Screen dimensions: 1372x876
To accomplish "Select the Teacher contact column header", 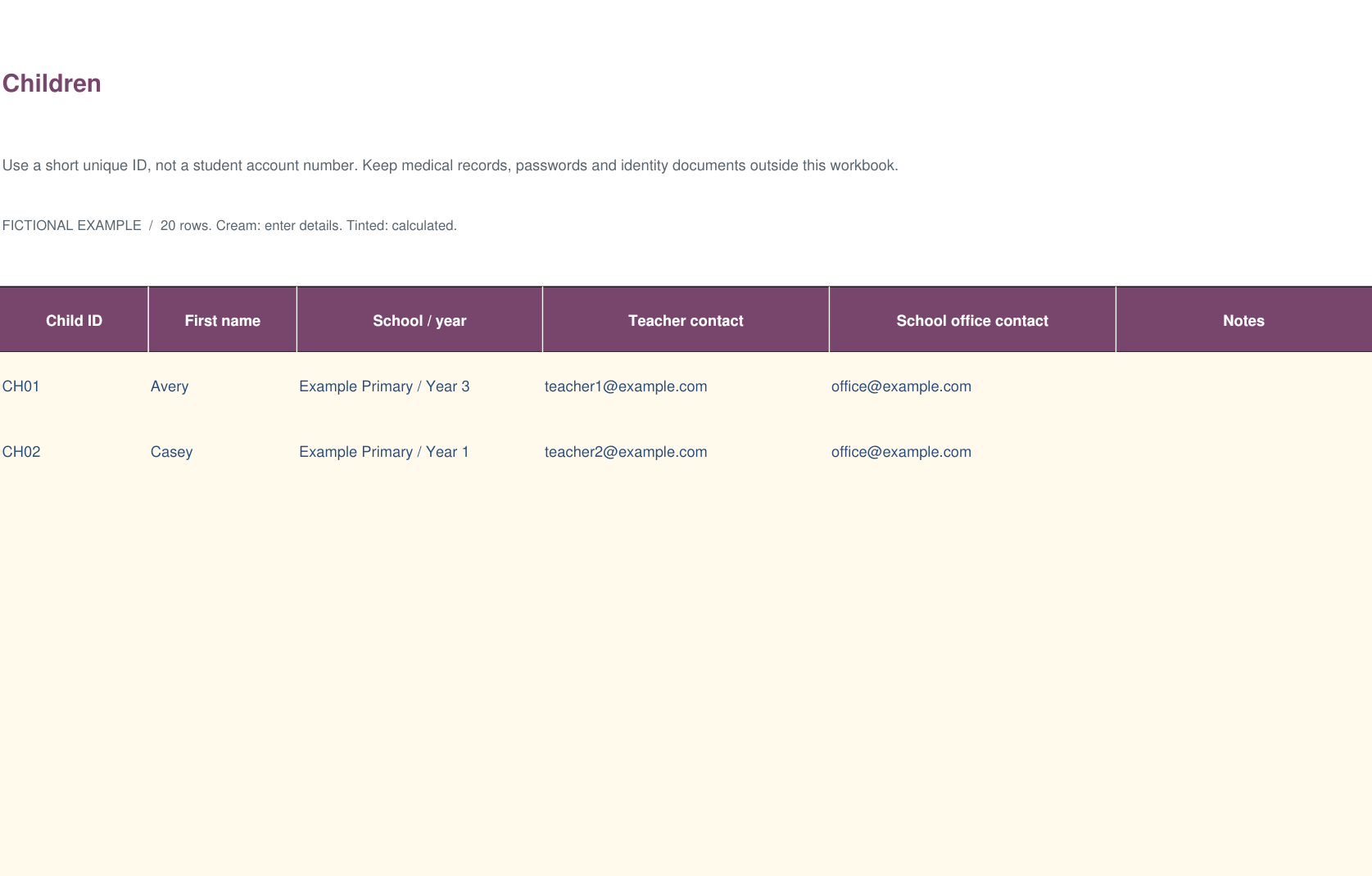I will (x=686, y=320).
